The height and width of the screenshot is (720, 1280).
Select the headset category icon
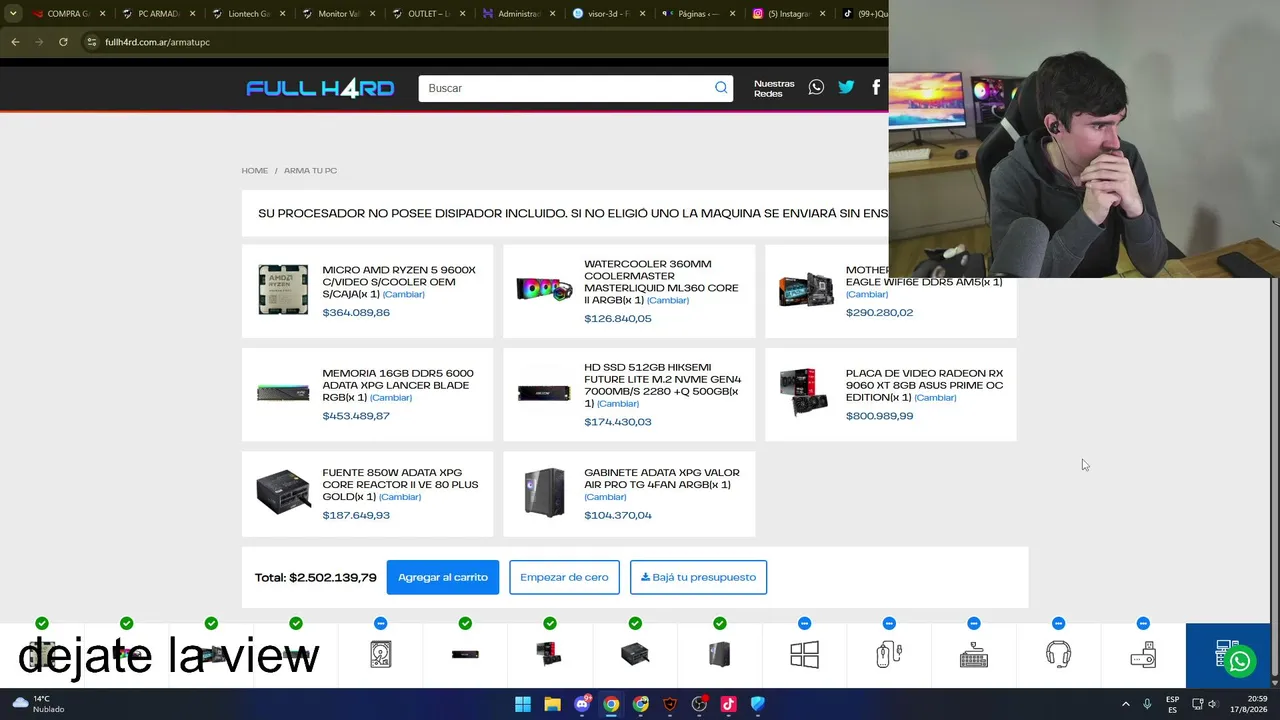(x=1058, y=654)
